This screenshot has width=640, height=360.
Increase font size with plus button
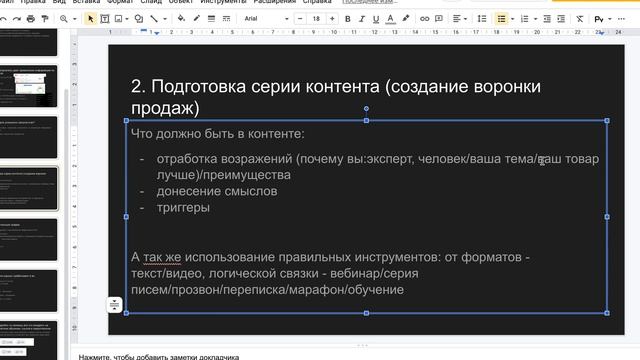pos(332,19)
